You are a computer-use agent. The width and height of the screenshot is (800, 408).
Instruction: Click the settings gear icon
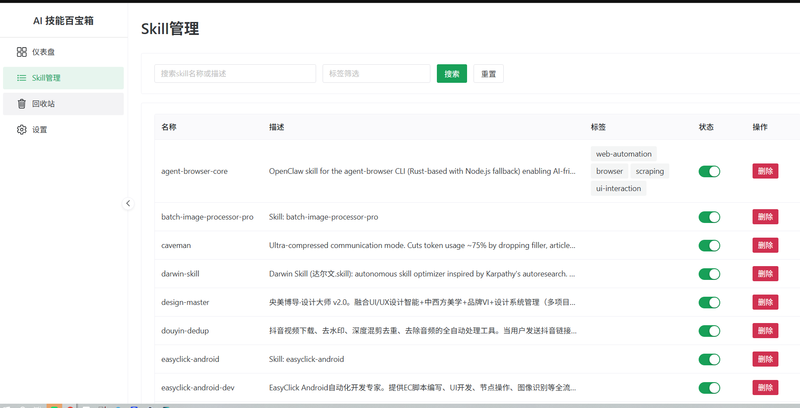(21, 130)
